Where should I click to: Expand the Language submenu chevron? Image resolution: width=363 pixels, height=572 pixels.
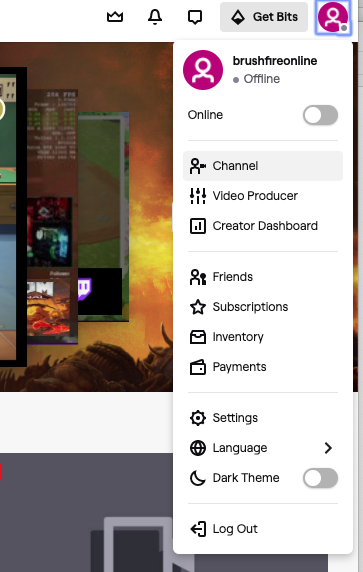coord(328,448)
